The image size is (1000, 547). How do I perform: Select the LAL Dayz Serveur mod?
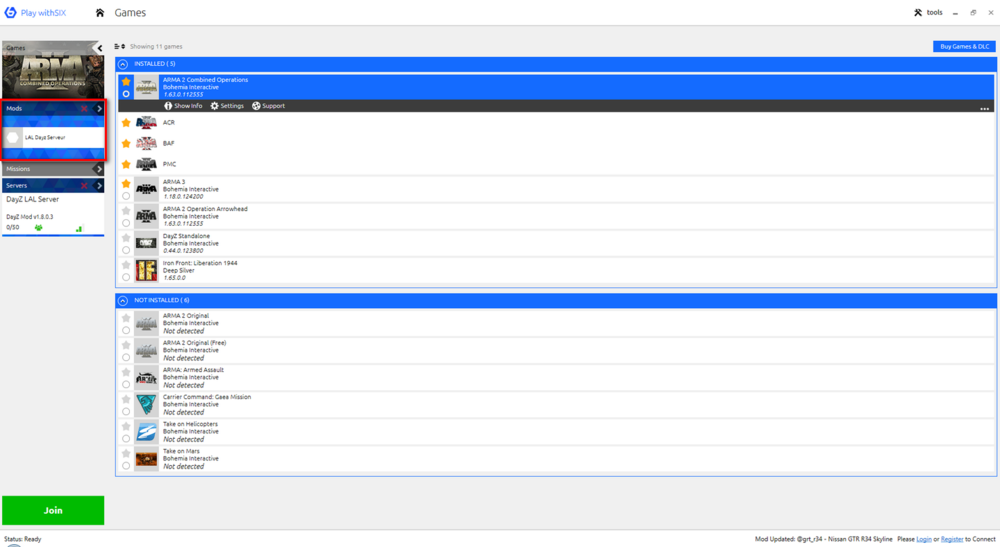point(53,137)
